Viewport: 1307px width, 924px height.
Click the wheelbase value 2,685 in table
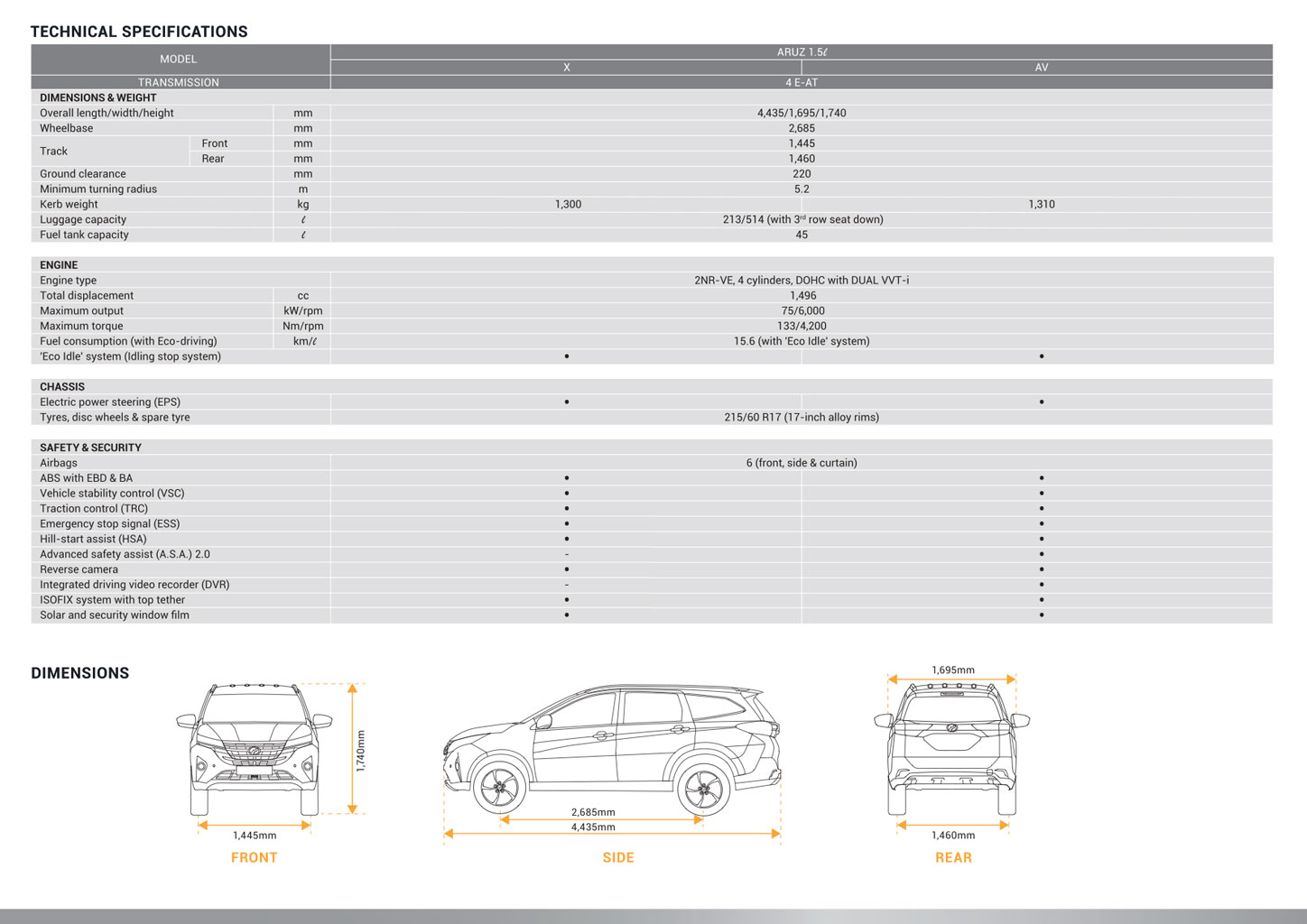pos(802,128)
